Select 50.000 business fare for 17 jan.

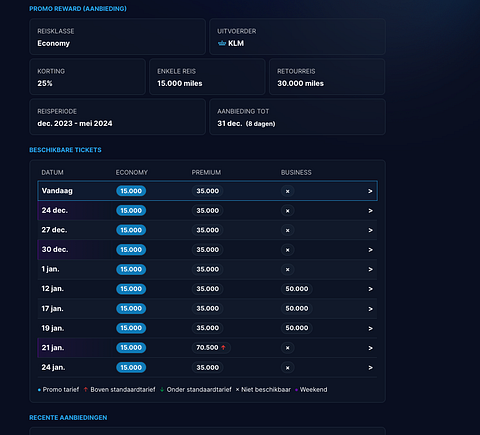(297, 309)
